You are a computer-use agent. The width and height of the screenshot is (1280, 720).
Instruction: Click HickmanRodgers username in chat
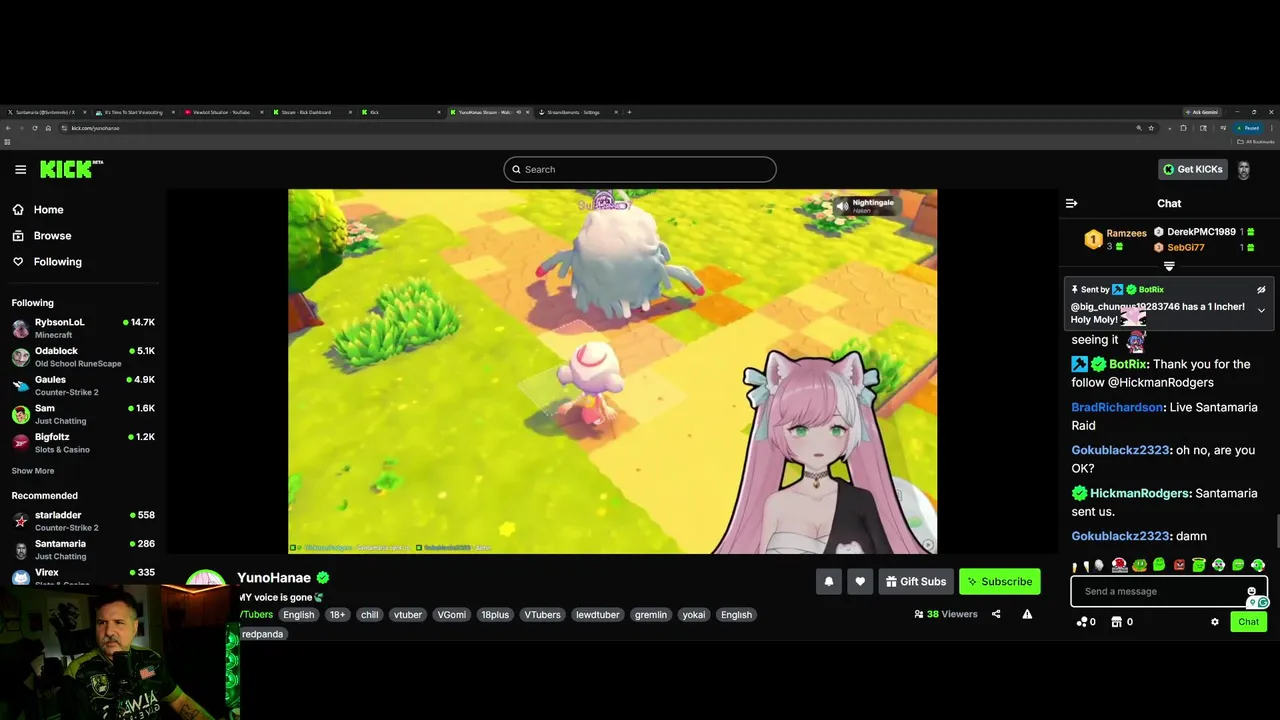1140,493
